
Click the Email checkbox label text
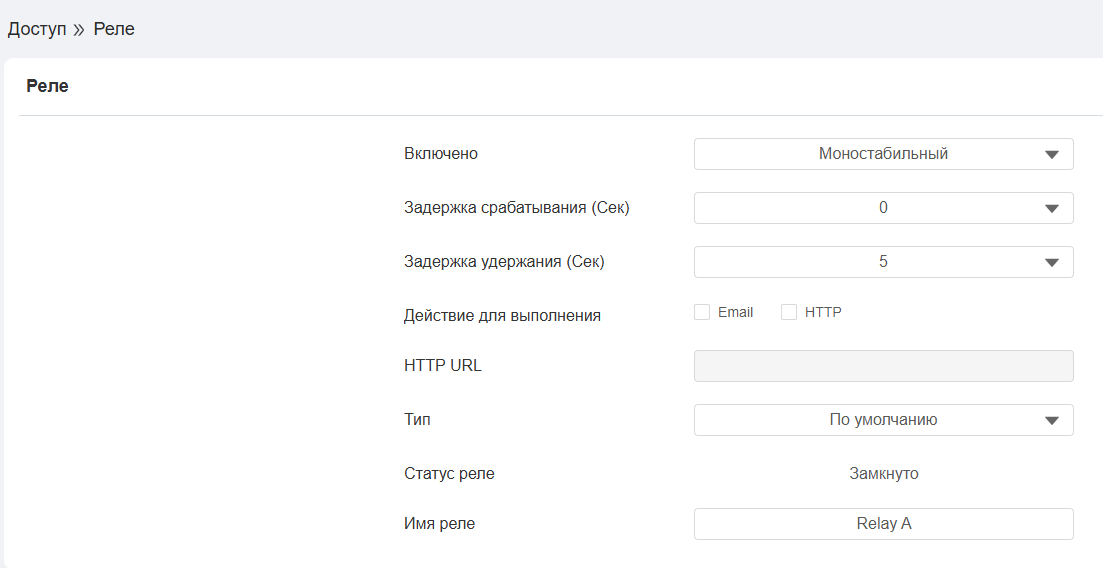tap(735, 312)
